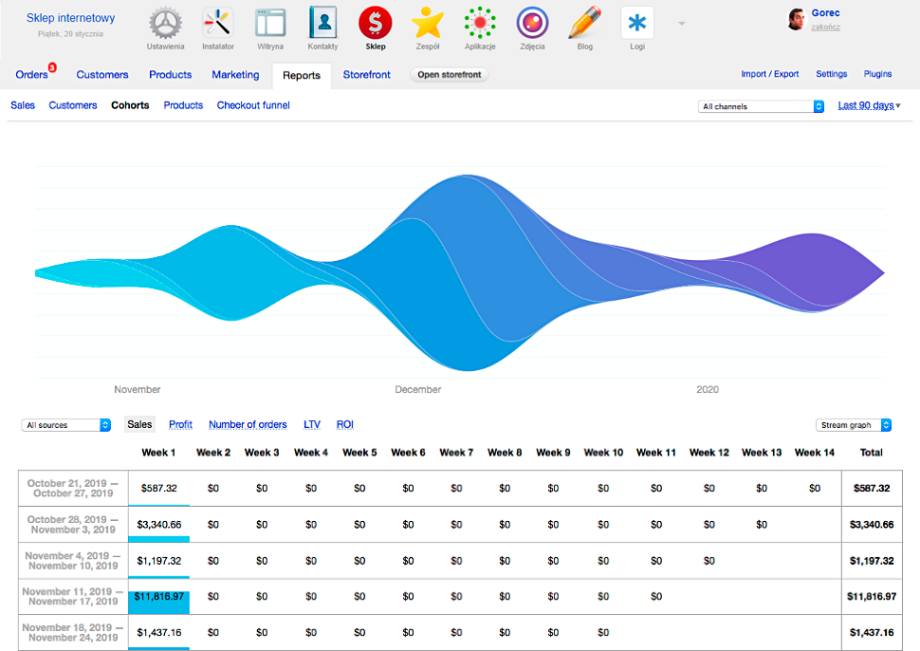The image size is (920, 651).
Task: Select the $11,816.97 highlighted Week 1 cell
Action: point(160,596)
